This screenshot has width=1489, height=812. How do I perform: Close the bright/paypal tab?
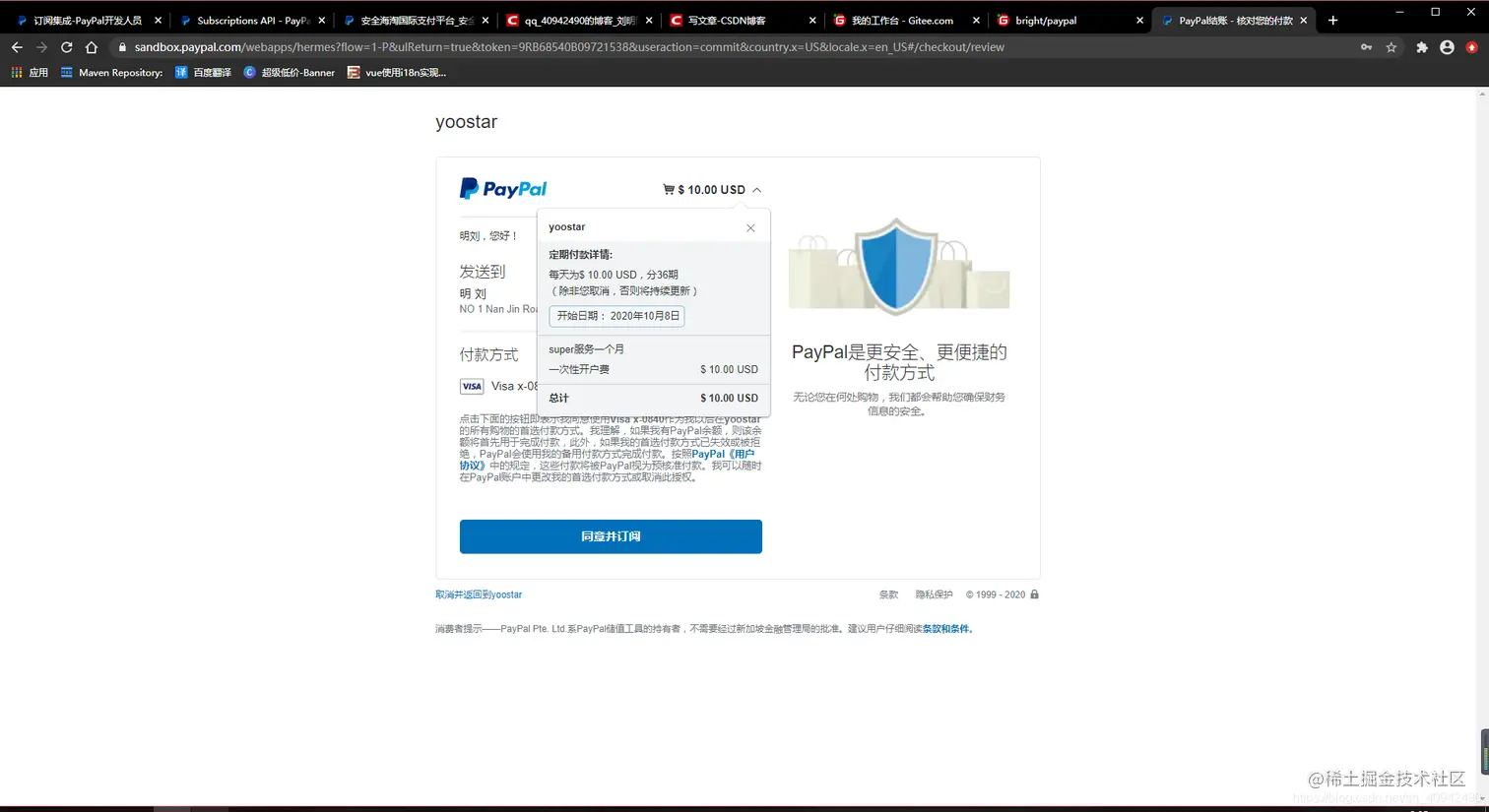pyautogui.click(x=1139, y=21)
